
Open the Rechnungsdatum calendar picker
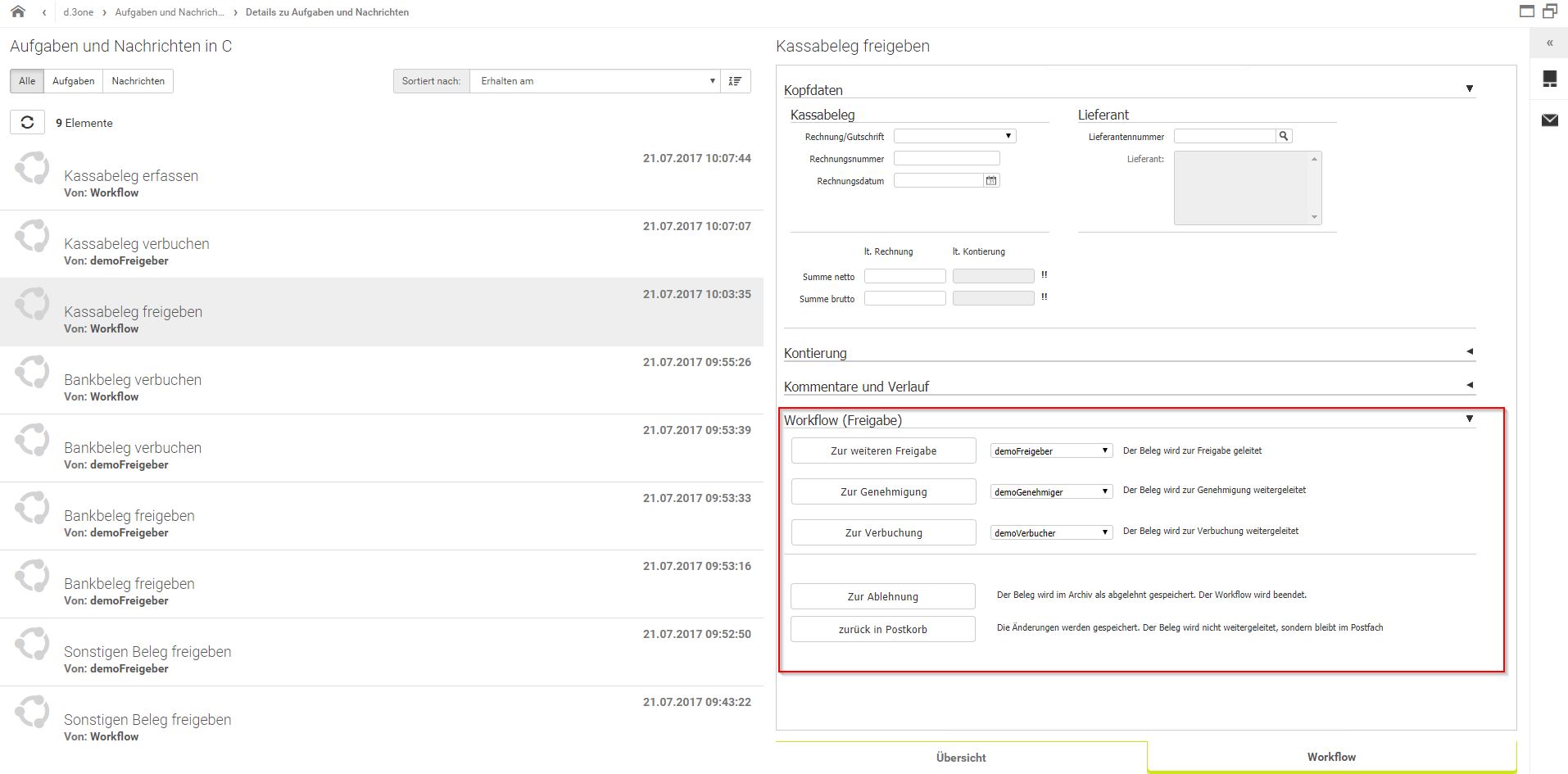pyautogui.click(x=991, y=180)
